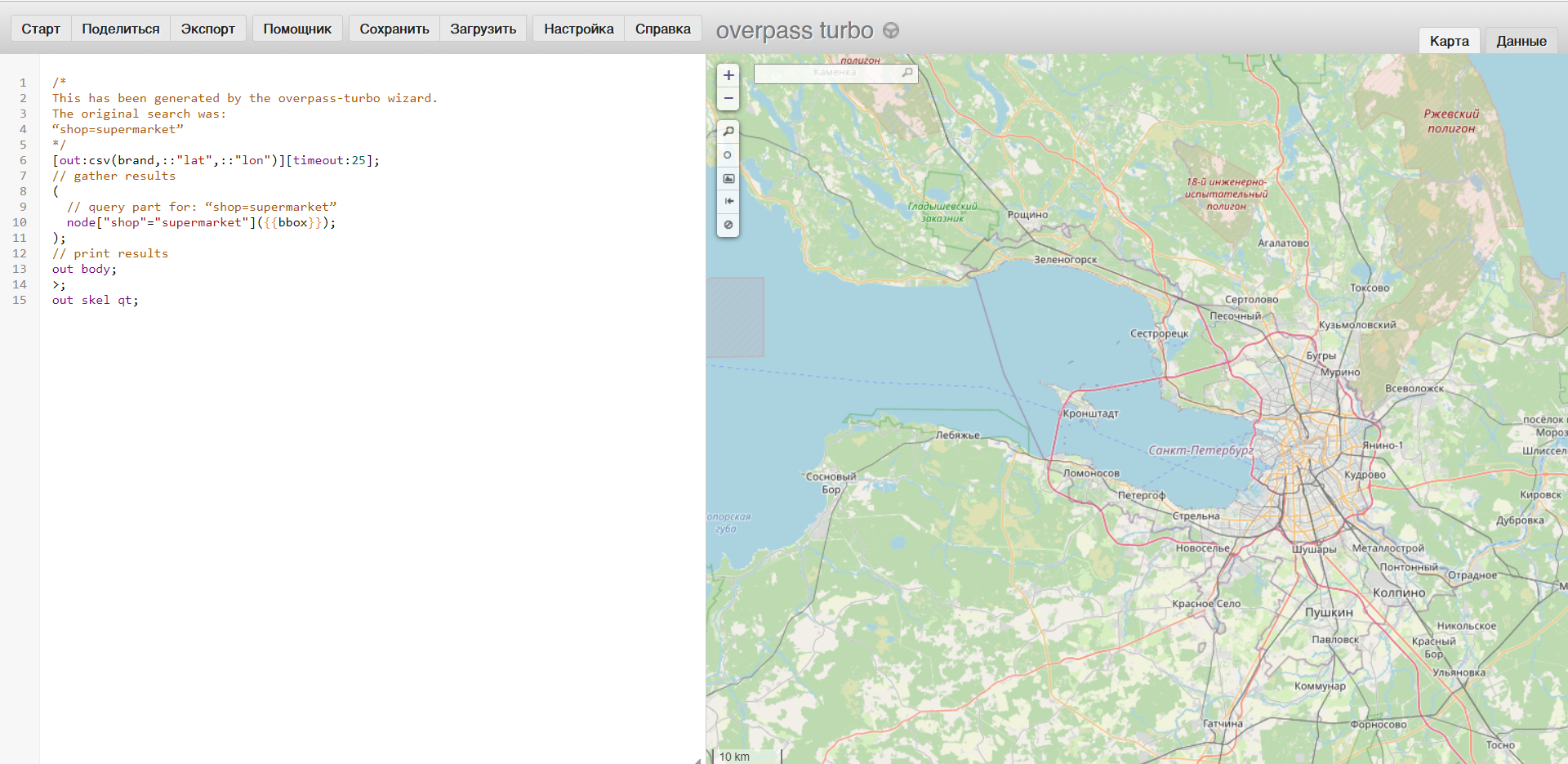Toggle the data overlay visibility icon
The width and height of the screenshot is (1568, 764).
click(x=728, y=225)
